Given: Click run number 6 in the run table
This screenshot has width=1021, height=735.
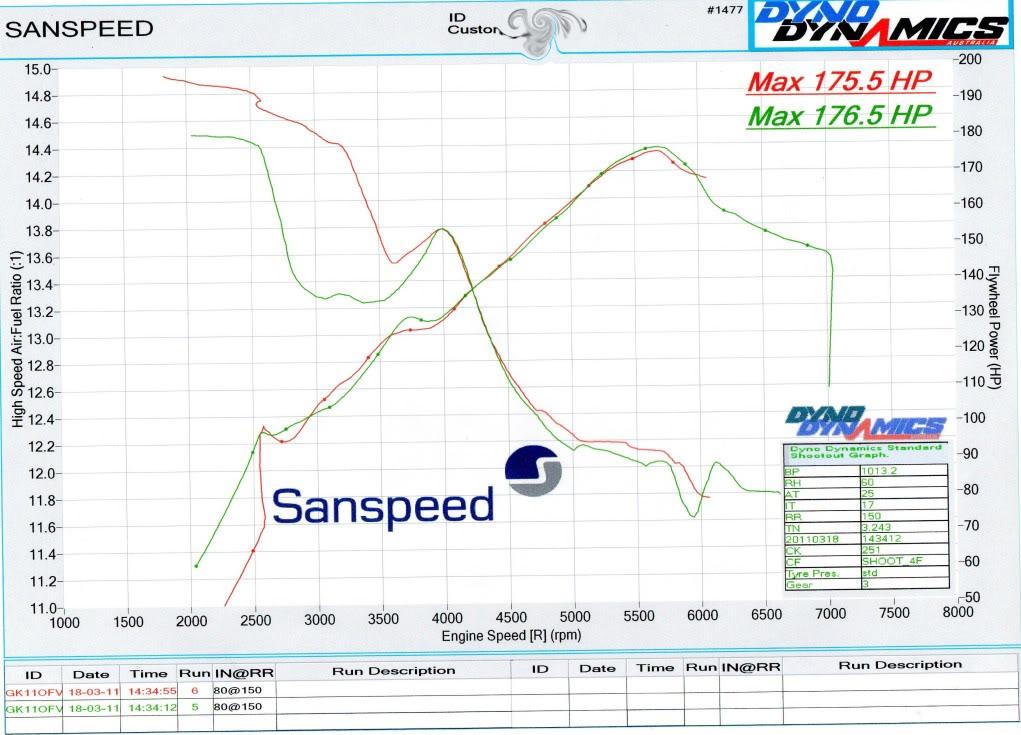Looking at the screenshot, I should tap(194, 690).
